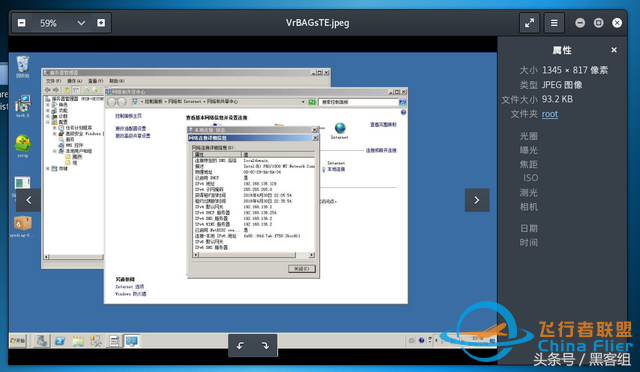
Task: Click Network Center help question-mark icon
Action: pos(403,112)
